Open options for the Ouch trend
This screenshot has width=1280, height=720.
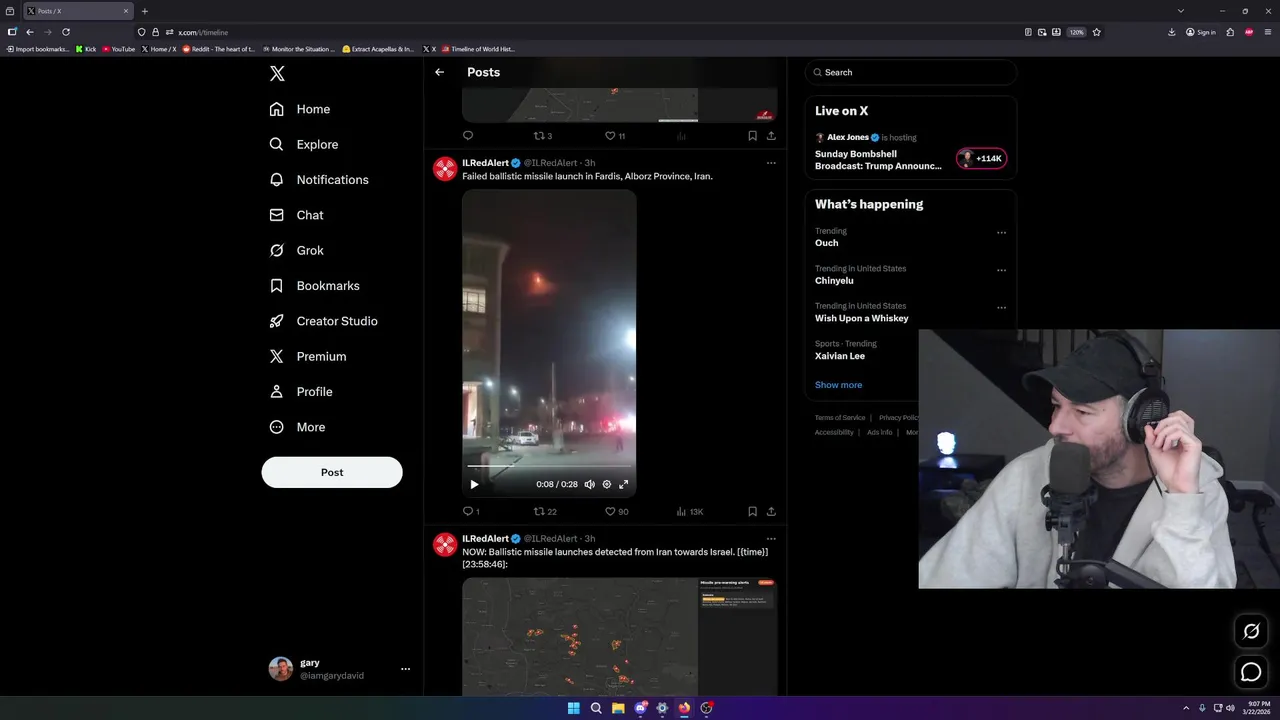[x=1001, y=233]
